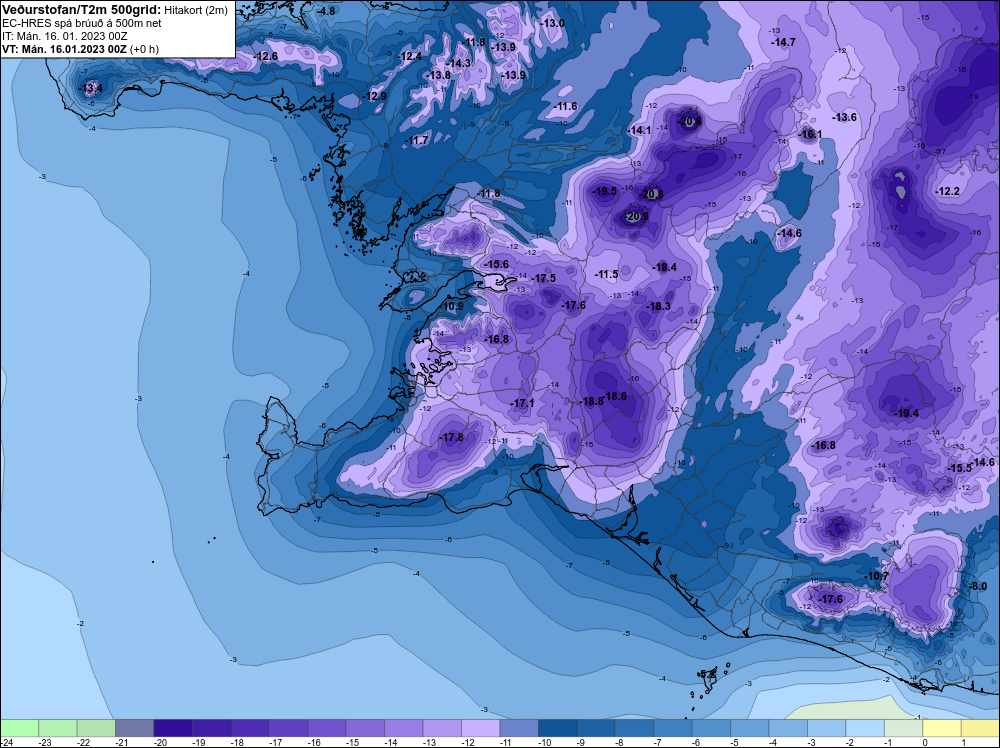Click the -13.6 temperature label
Image resolution: width=1000 pixels, height=748 pixels.
(x=844, y=117)
